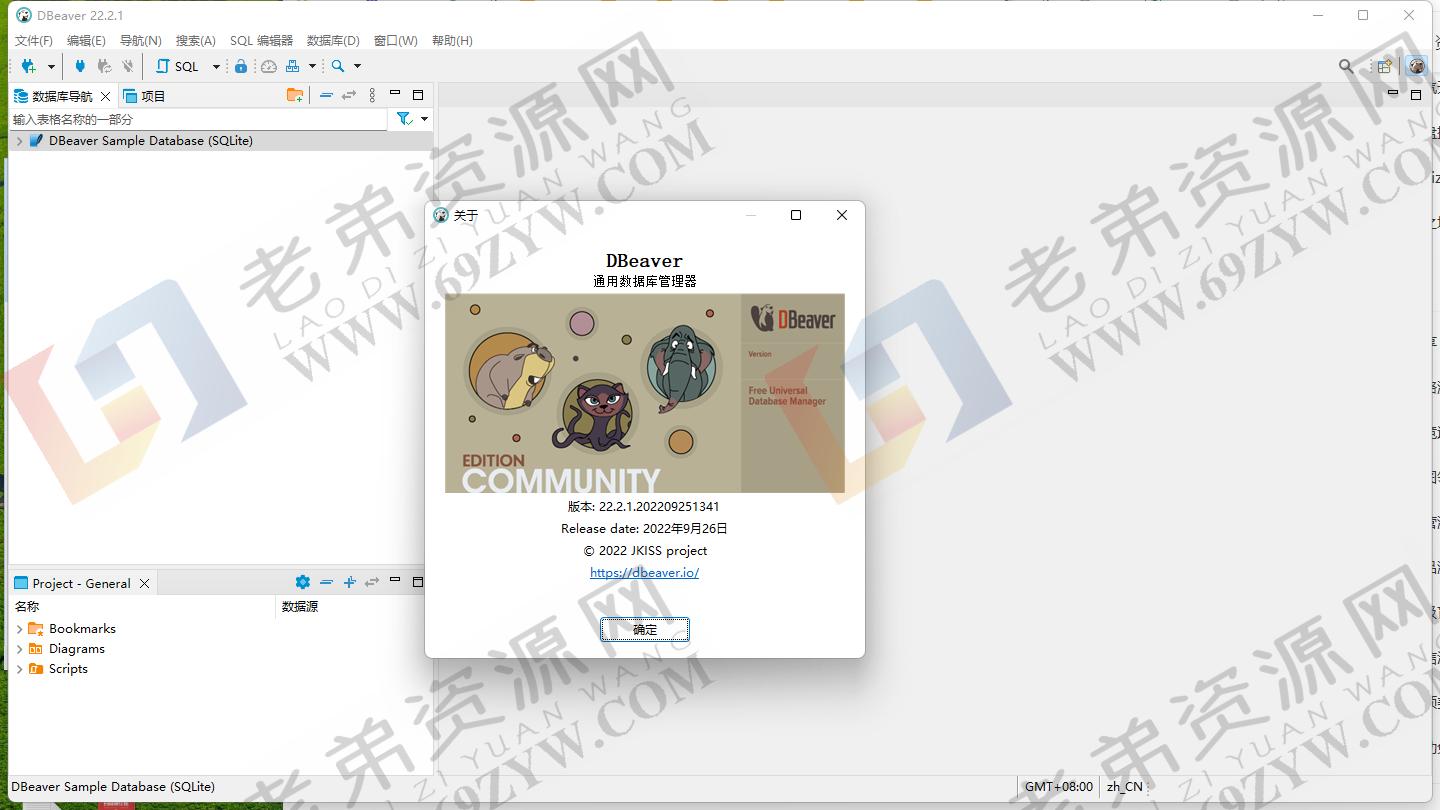Toggle link with editor in Project panel
The height and width of the screenshot is (810, 1440).
372,581
